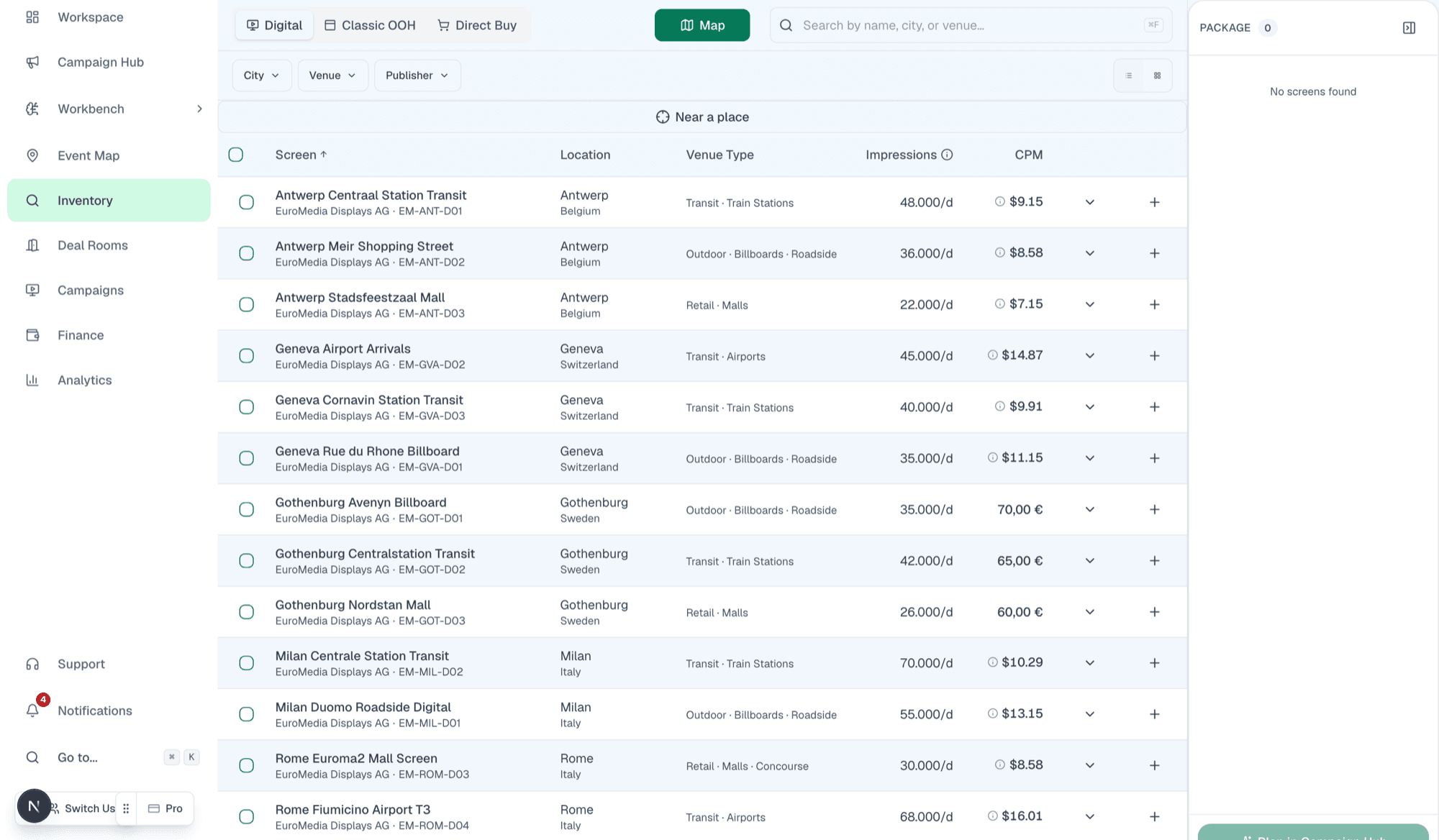Viewport: 1439px width, 840px height.
Task: Expand Geneva Rue du Rhone Billboard row
Action: [x=1090, y=458]
